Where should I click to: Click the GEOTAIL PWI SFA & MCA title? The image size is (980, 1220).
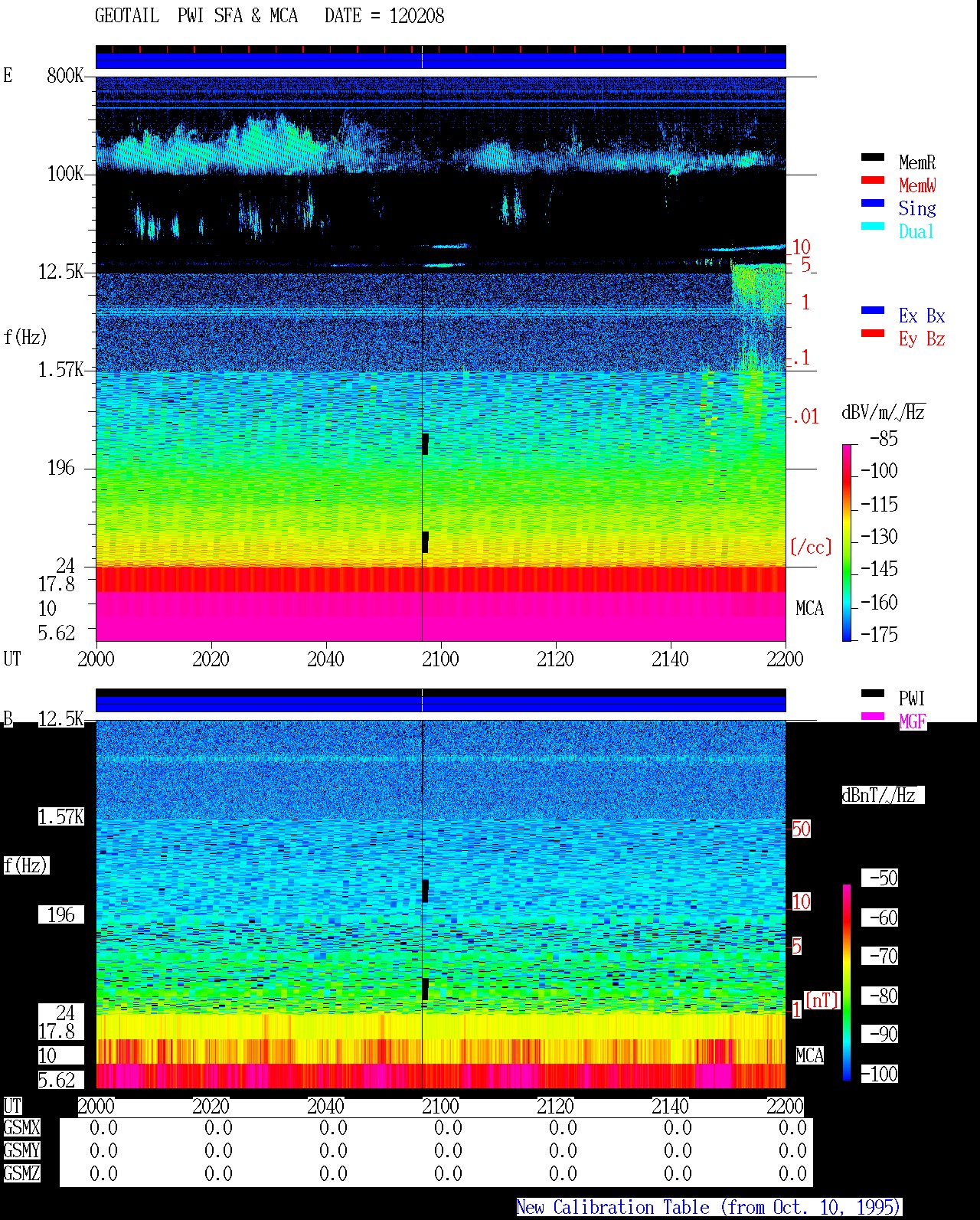pyautogui.click(x=196, y=16)
